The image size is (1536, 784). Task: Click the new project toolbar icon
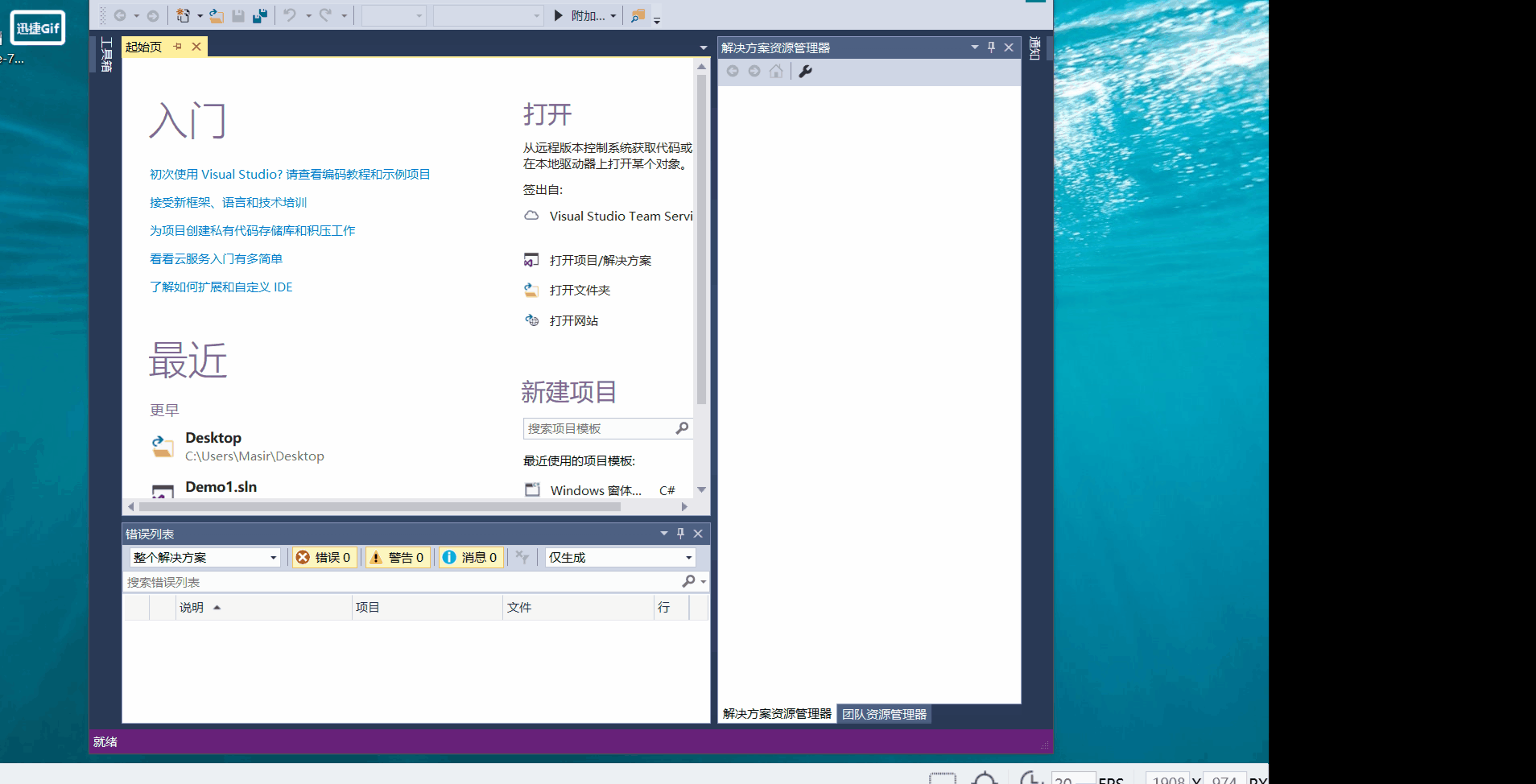184,15
